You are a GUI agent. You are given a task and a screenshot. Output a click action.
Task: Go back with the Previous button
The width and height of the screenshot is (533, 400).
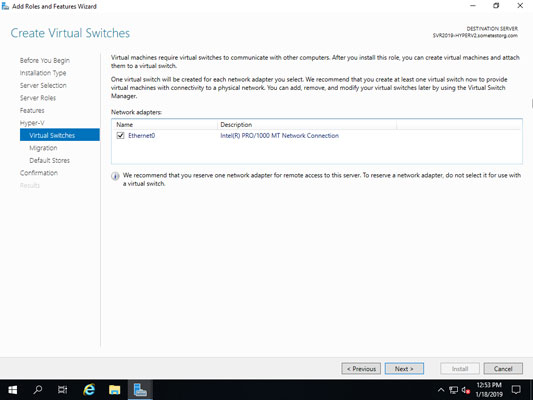[361, 369]
